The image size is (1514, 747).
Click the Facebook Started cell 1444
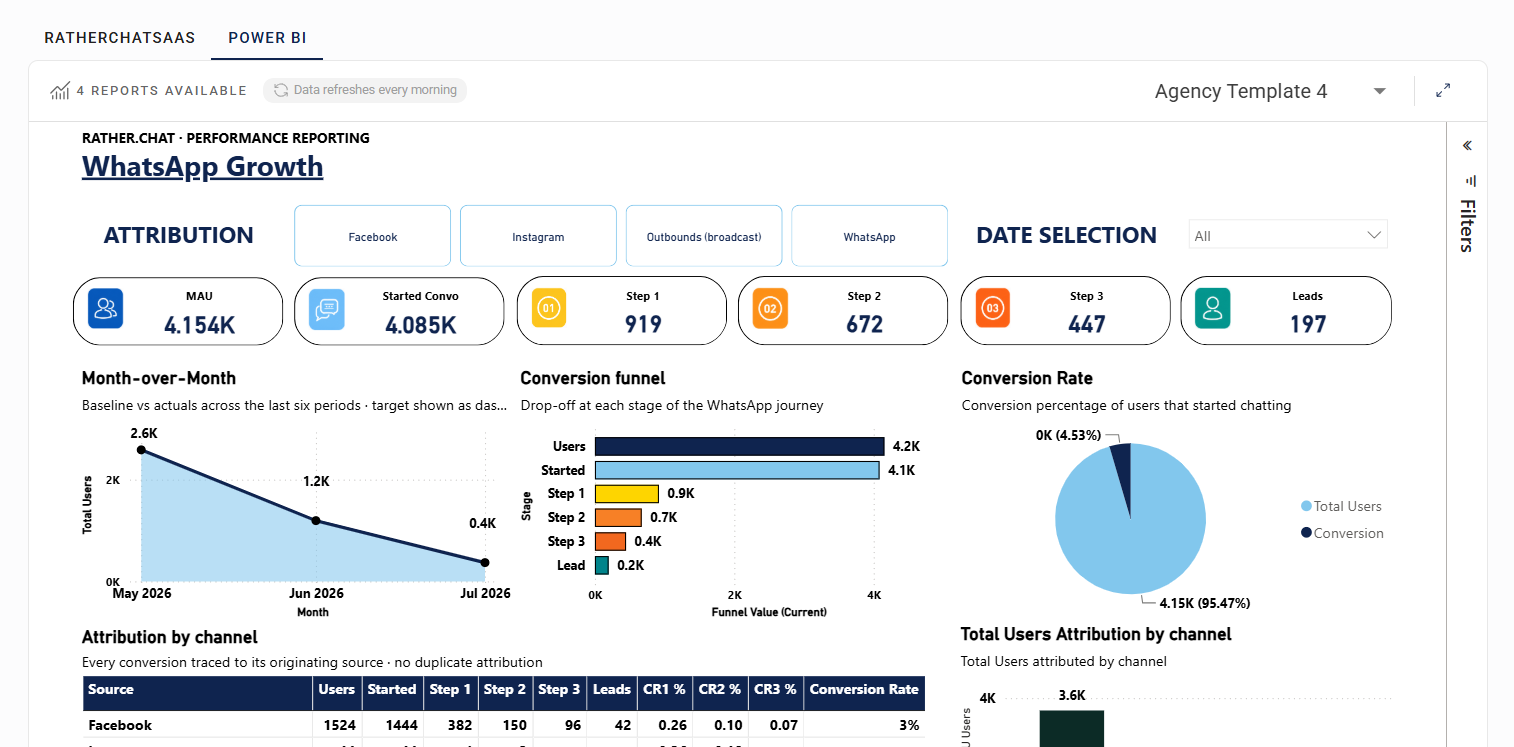pyautogui.click(x=392, y=725)
